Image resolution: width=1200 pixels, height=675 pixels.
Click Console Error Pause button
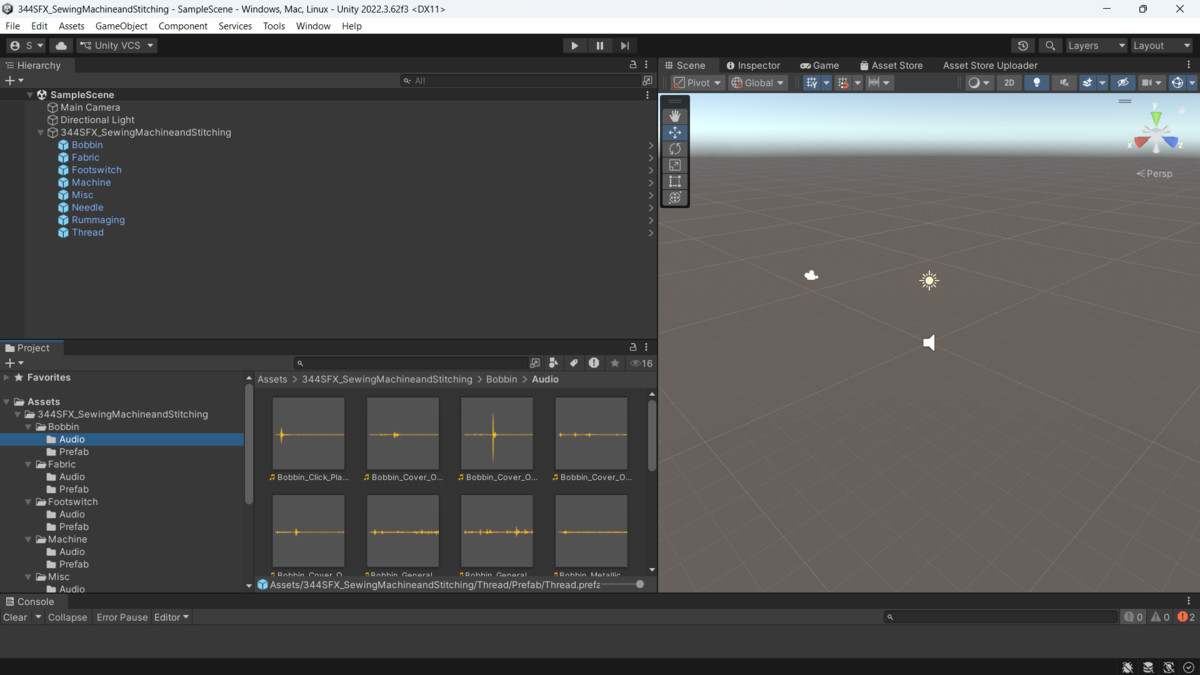(x=122, y=617)
